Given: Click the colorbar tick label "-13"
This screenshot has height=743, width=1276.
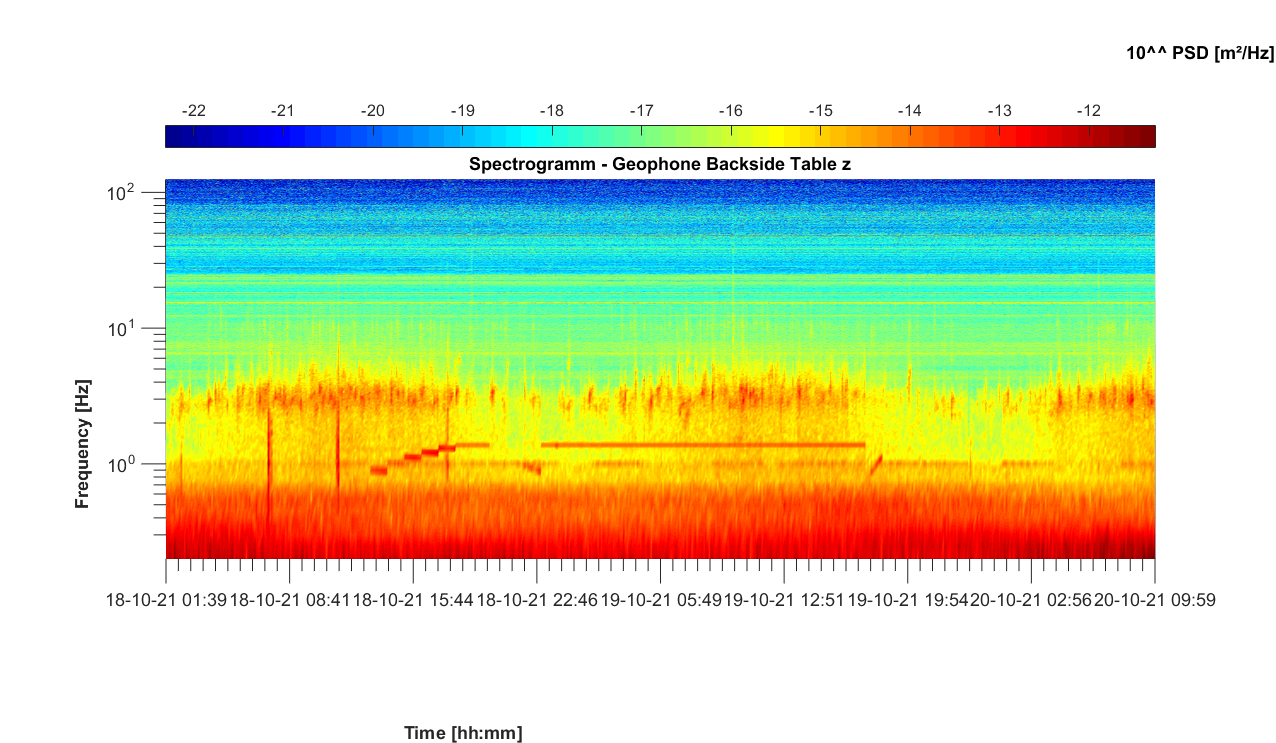Looking at the screenshot, I should 999,110.
